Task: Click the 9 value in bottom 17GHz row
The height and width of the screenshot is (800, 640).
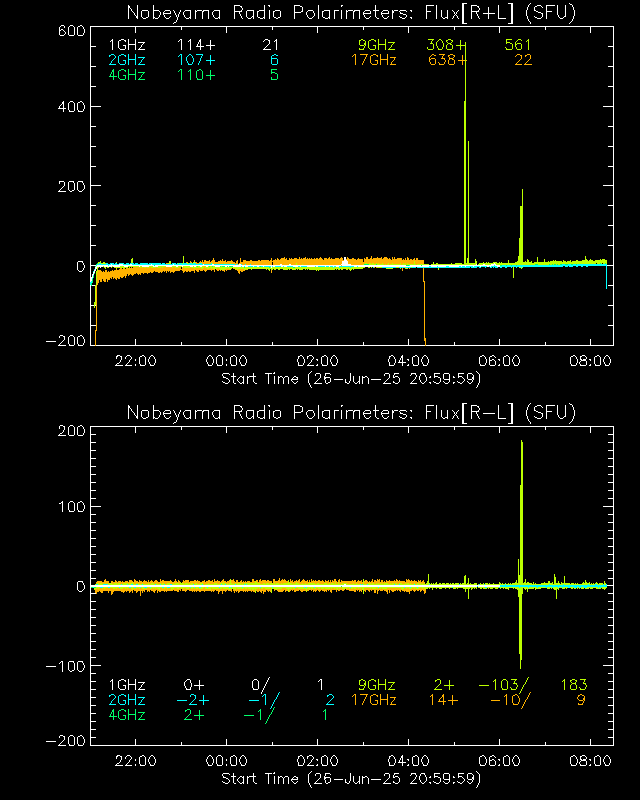Action: pos(581,699)
